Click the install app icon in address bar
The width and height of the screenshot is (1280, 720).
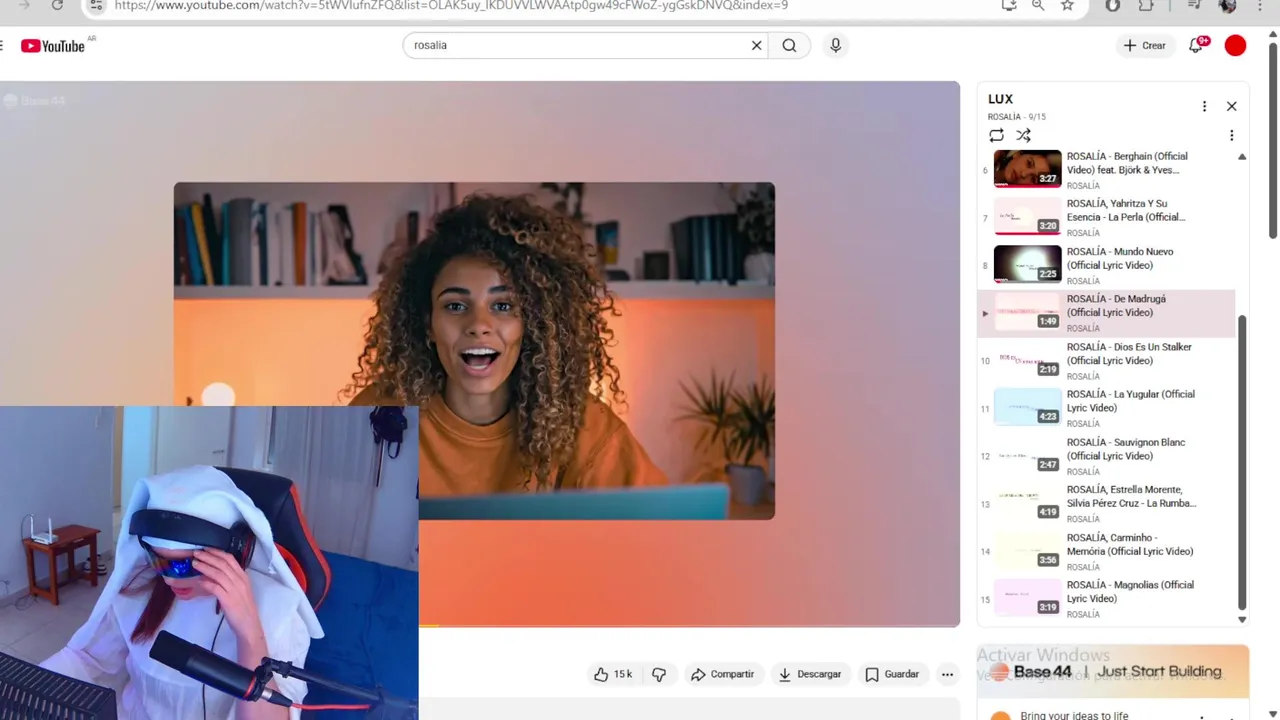click(x=1009, y=5)
